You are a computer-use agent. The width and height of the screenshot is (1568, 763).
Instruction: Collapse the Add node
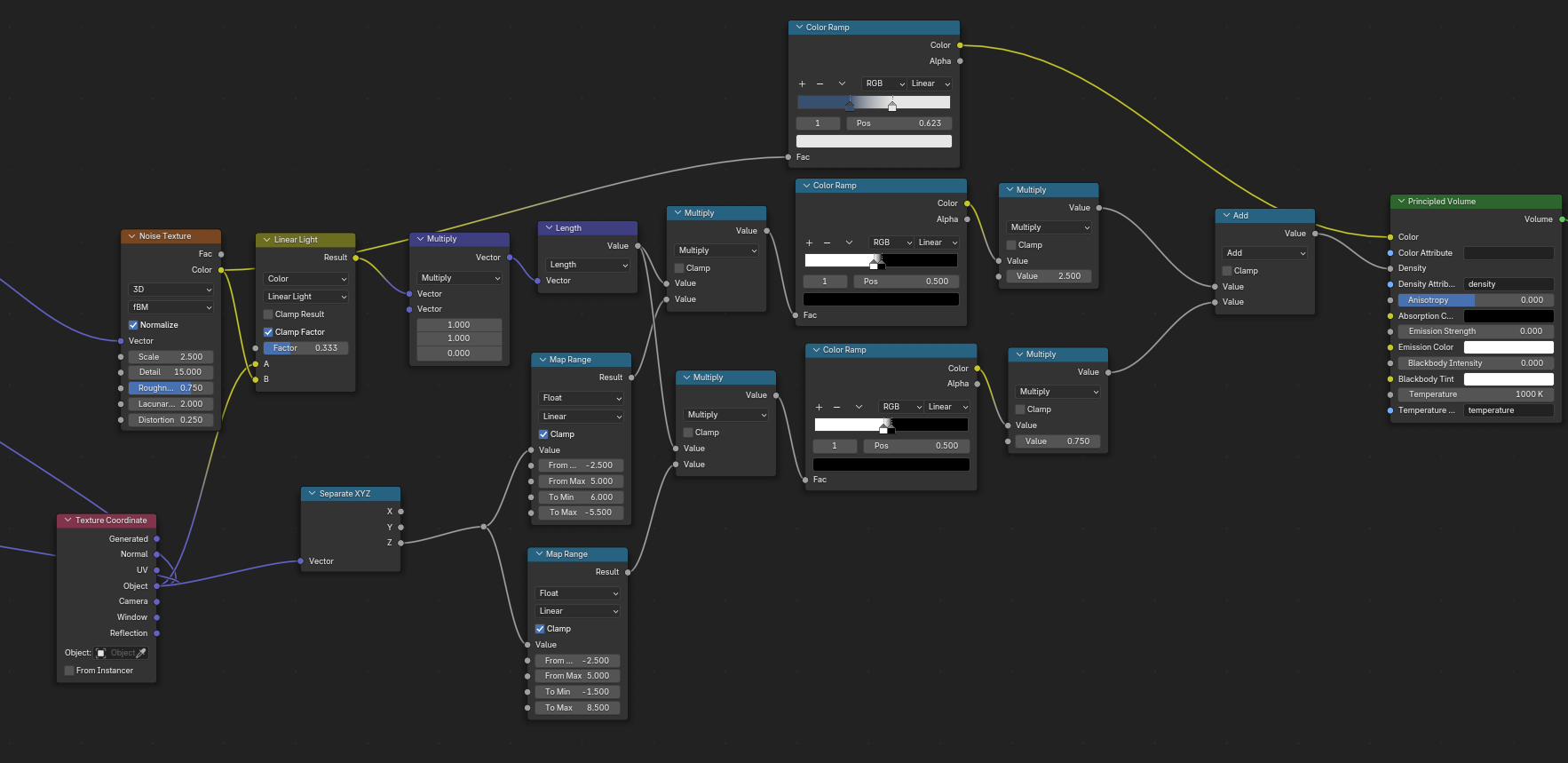[x=1226, y=216]
